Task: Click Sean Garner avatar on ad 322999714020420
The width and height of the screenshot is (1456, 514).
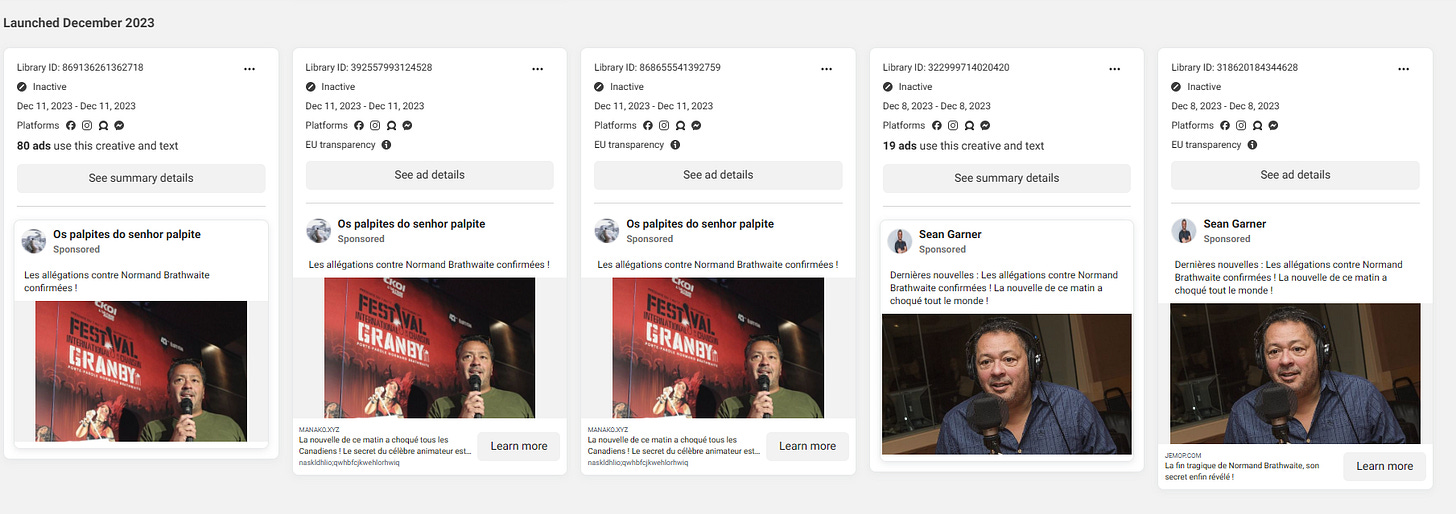Action: pos(900,241)
